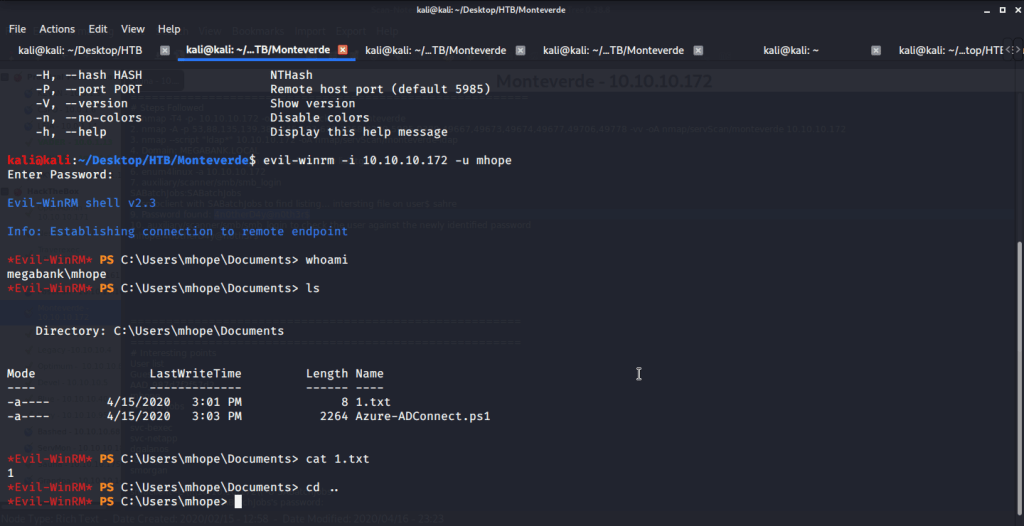Switch to the last partially visible "~/...top/HTB" tab

(950, 50)
